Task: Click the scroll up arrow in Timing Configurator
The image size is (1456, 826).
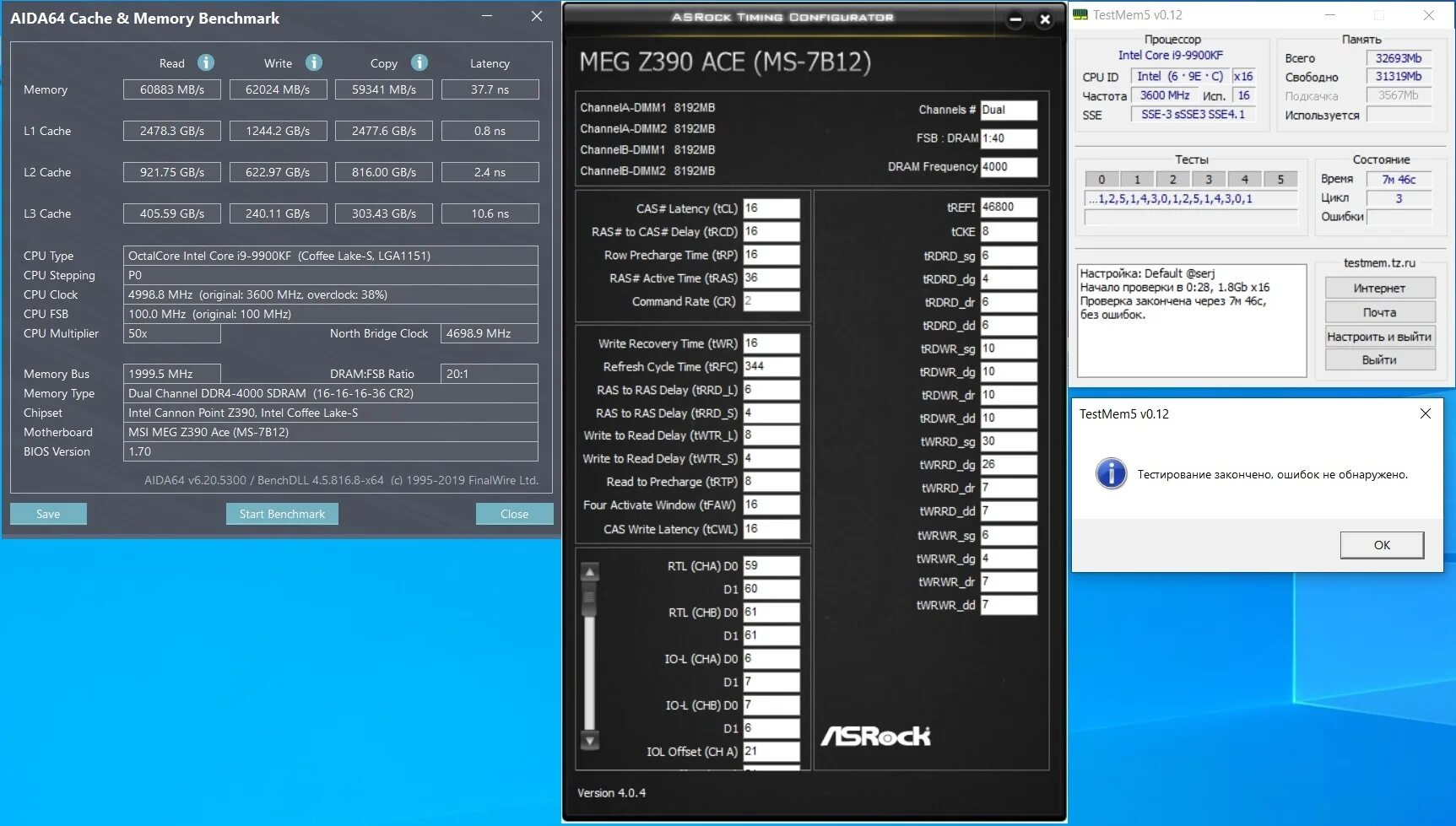Action: [x=590, y=573]
